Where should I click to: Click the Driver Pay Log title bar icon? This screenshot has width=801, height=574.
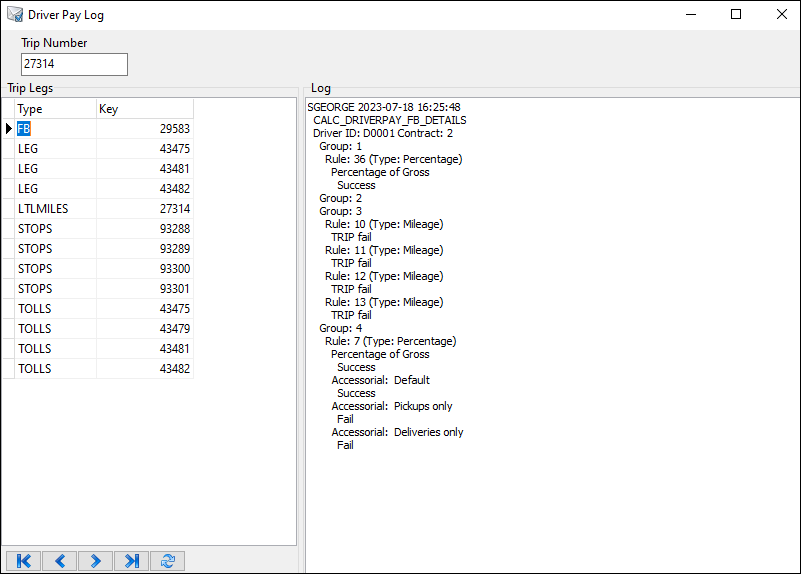click(x=15, y=15)
